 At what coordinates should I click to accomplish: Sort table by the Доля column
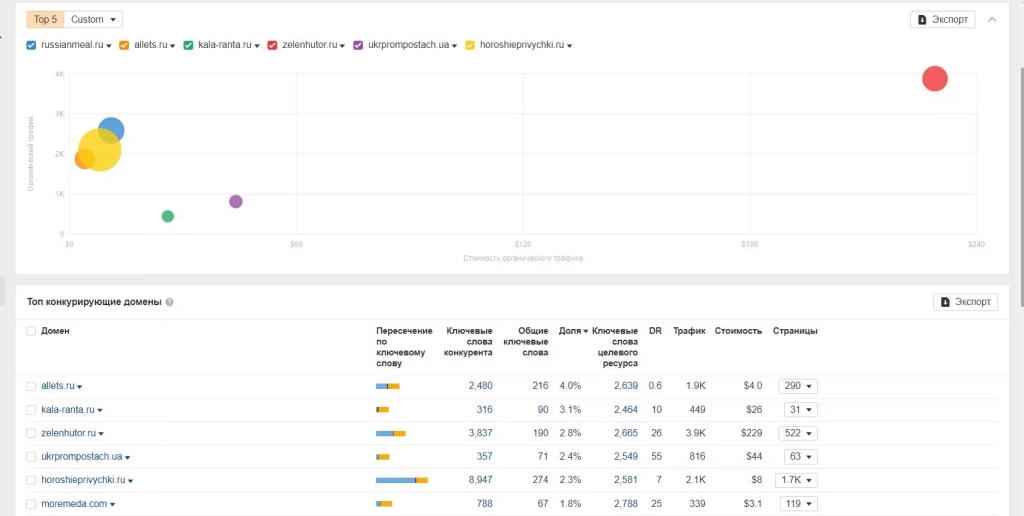tap(573, 331)
